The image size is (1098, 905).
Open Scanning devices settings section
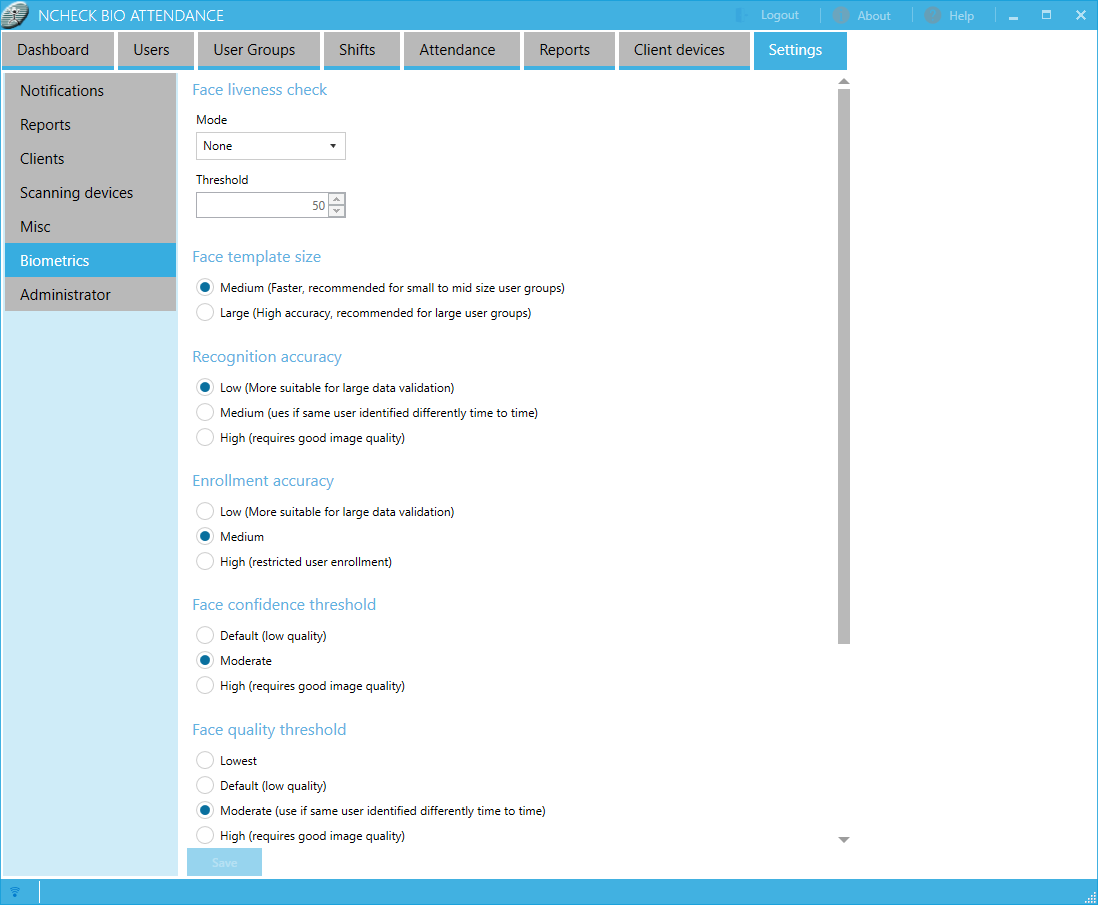77,193
